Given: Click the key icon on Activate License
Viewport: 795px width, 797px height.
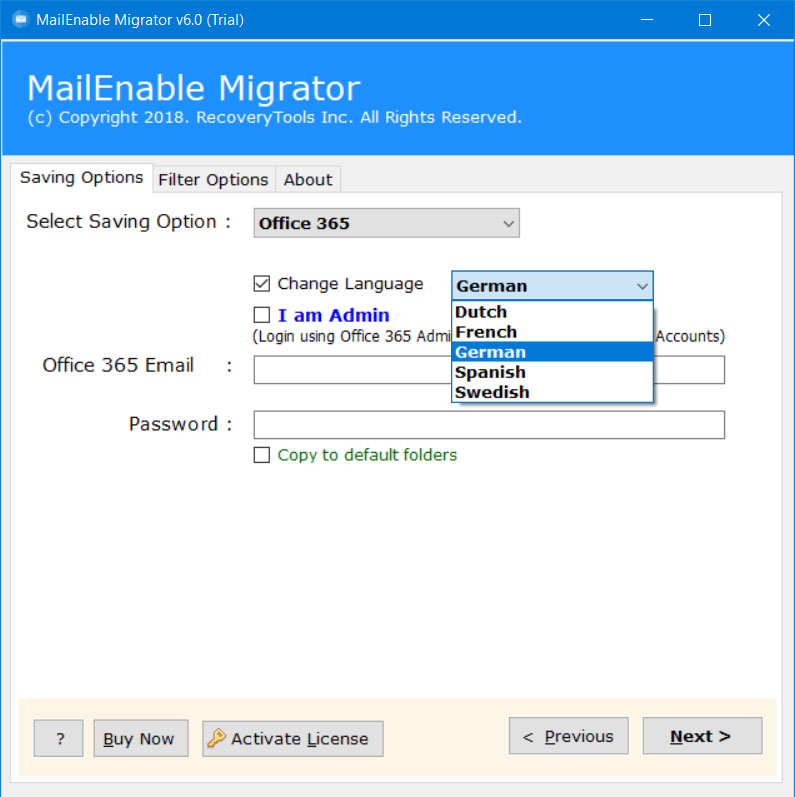Looking at the screenshot, I should coord(217,738).
